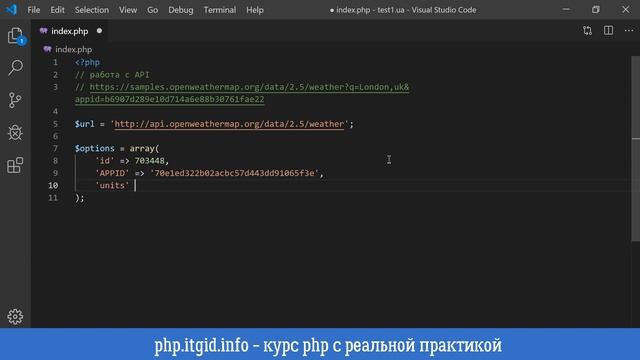Minimize the Visual Studio Code window
The image size is (640, 360).
coord(566,9)
